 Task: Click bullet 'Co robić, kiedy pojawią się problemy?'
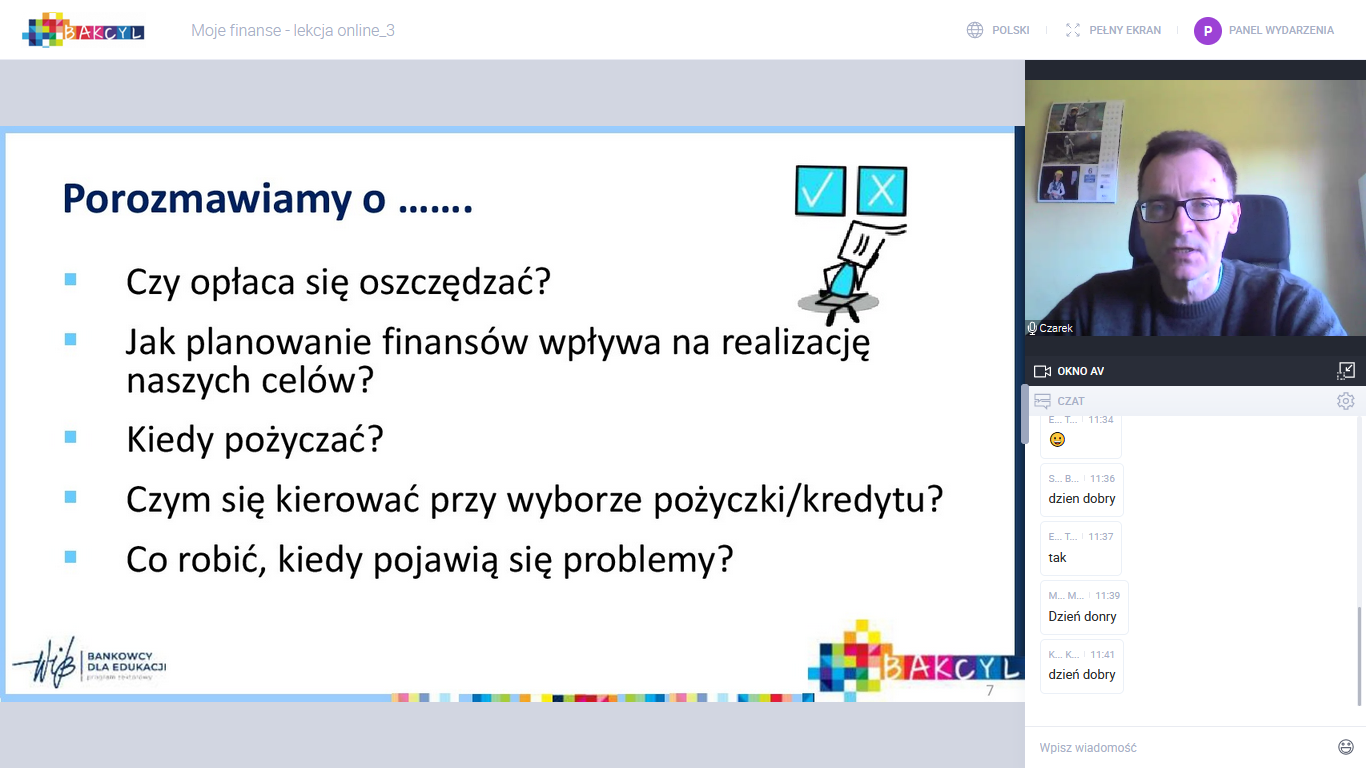[430, 560]
